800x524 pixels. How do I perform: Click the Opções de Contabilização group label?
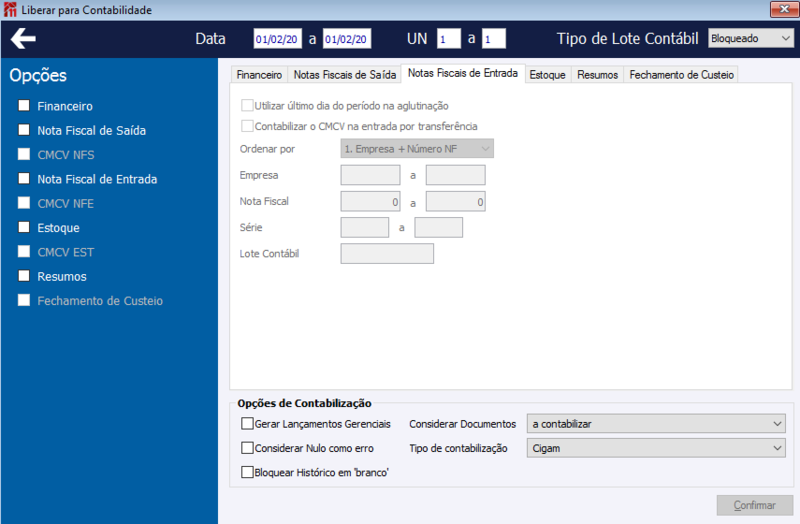coord(305,403)
